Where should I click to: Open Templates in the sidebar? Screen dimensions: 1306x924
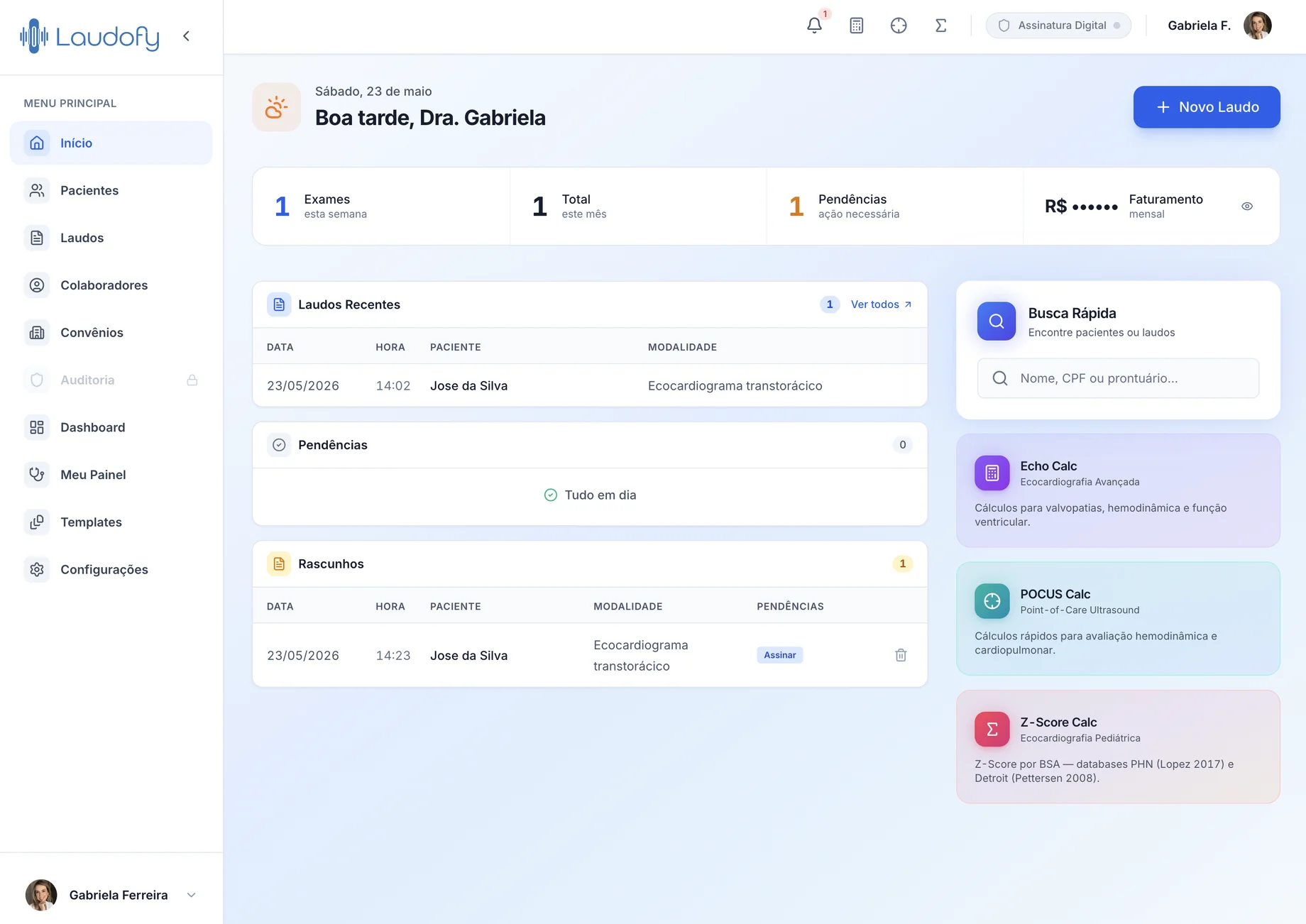point(111,522)
